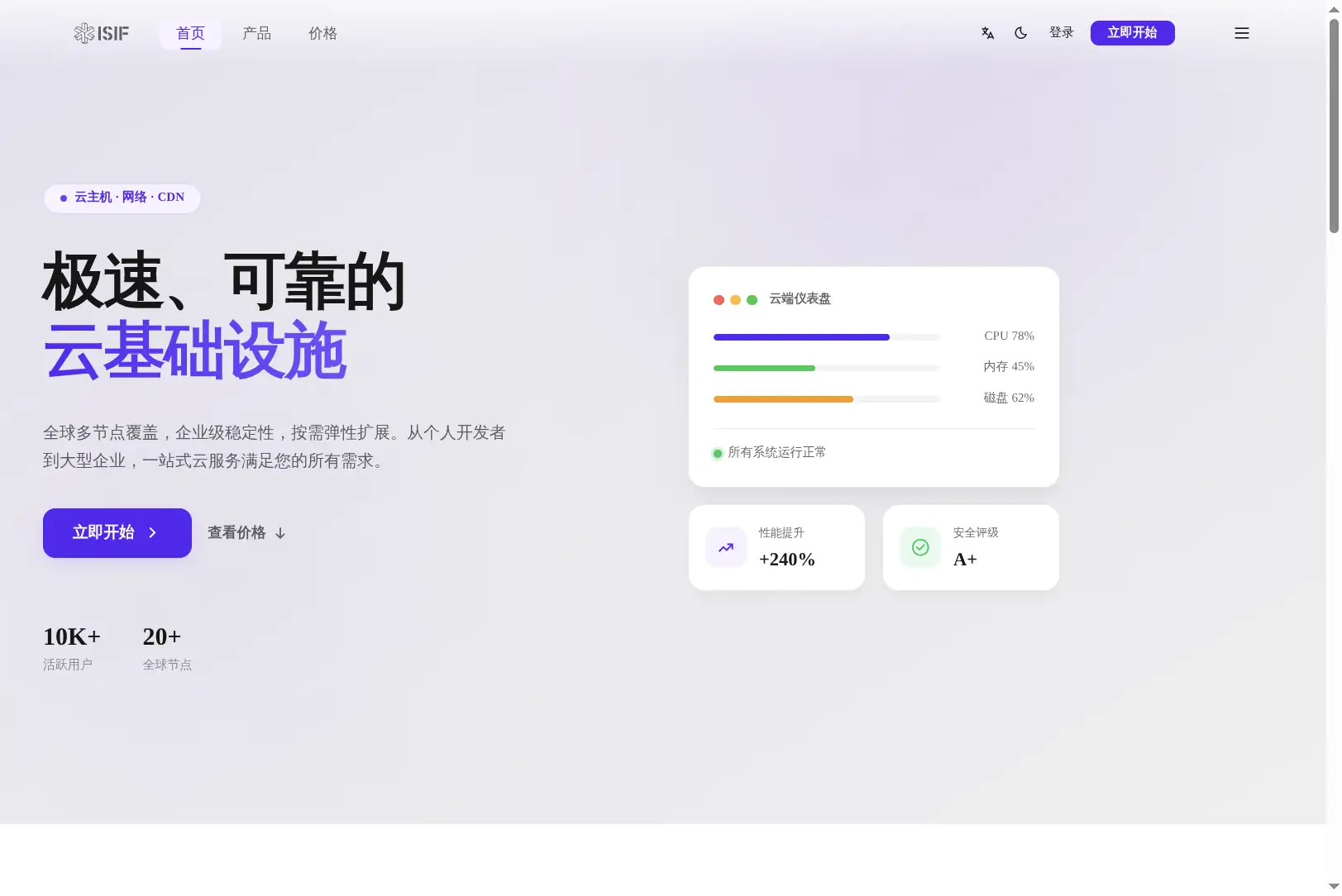The width and height of the screenshot is (1342, 896).
Task: Click the green dot in dashboard title bar
Action: 752,300
